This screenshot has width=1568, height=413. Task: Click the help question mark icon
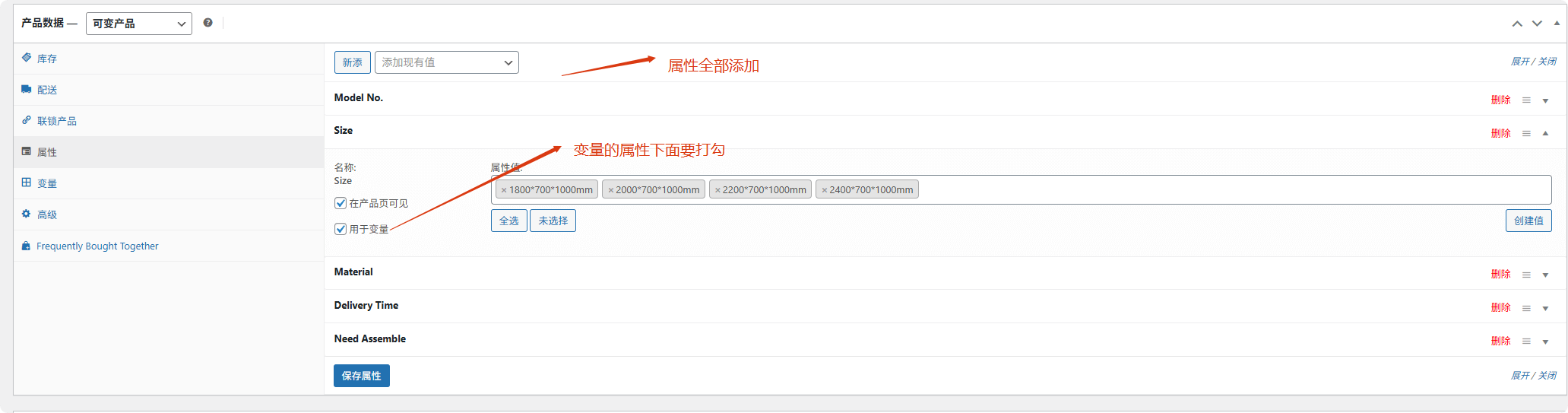point(207,23)
